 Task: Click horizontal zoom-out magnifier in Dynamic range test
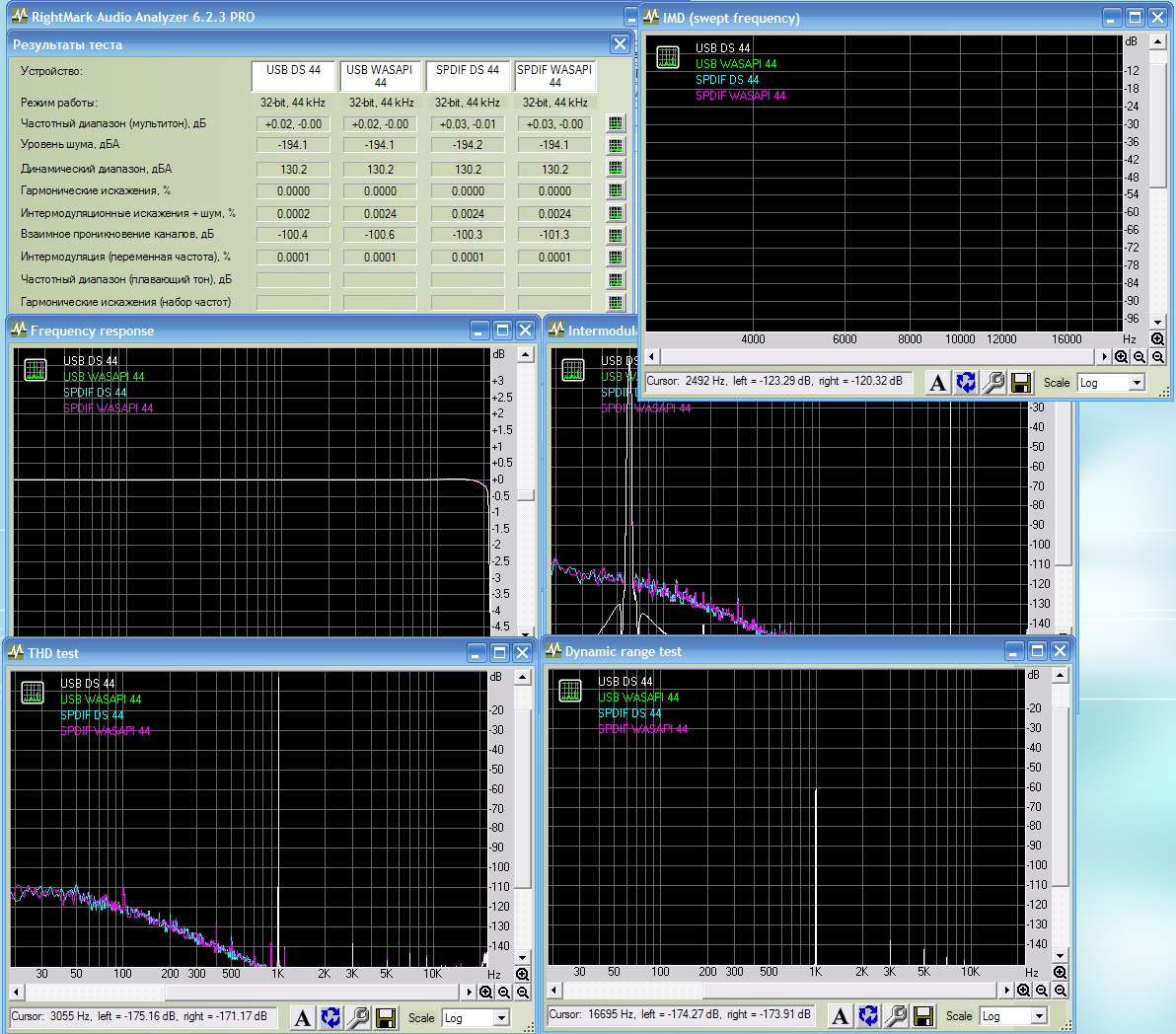(x=1042, y=991)
